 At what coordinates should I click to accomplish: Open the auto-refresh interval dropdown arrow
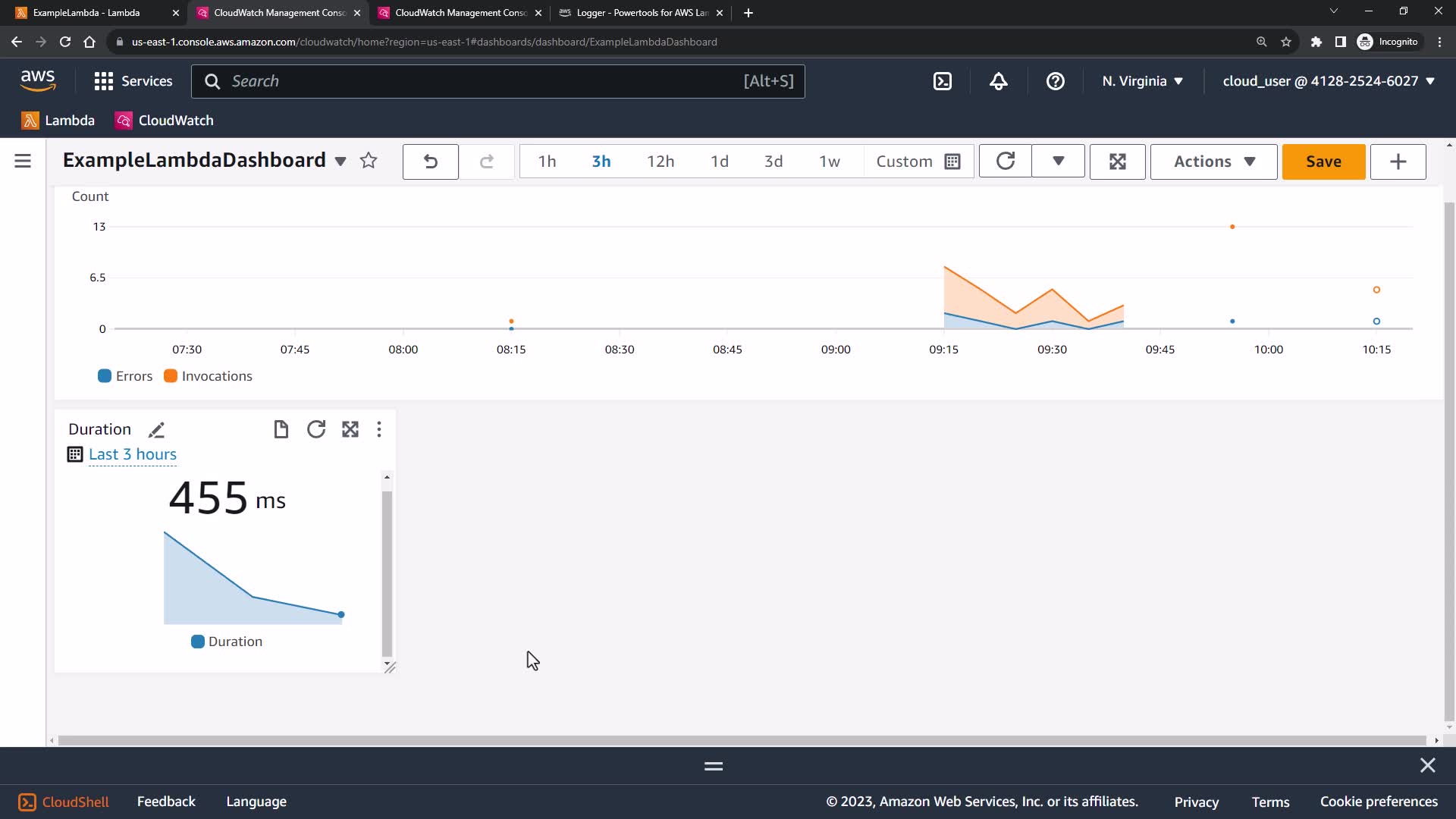click(x=1058, y=162)
